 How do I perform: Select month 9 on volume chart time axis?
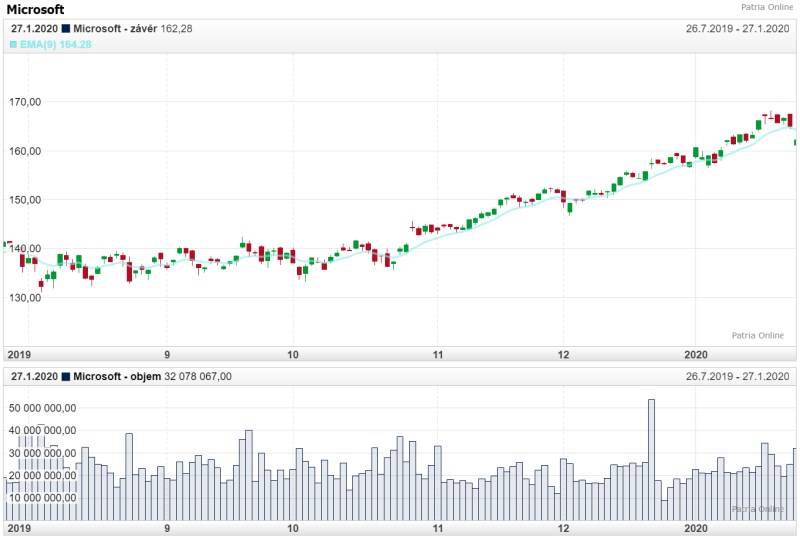[x=167, y=527]
